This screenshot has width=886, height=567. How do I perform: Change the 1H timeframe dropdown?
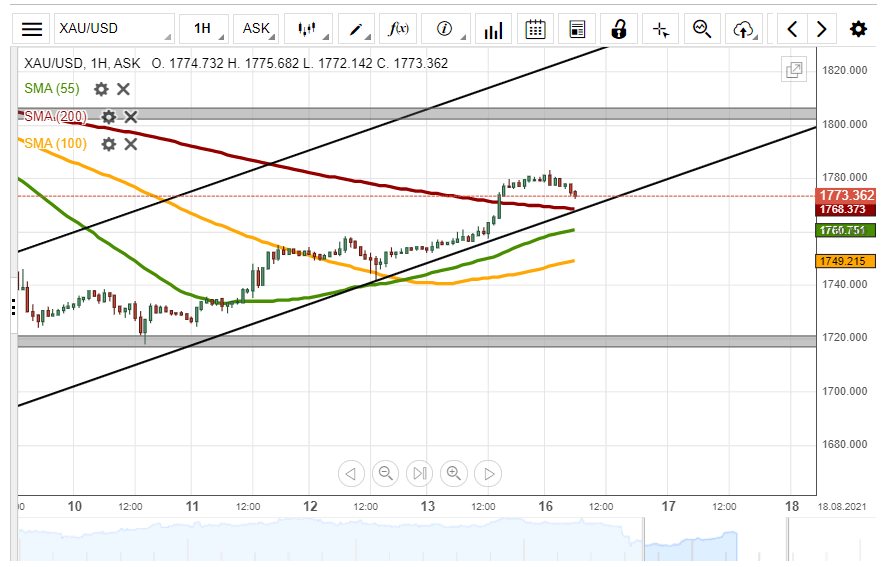pos(203,29)
